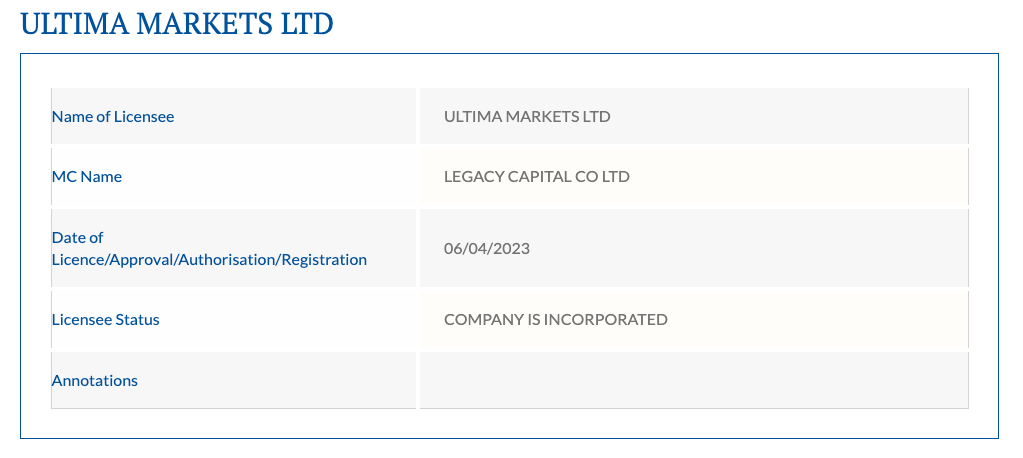Screen dimensions: 1023x458
Task: Select the Annotations label
Action: click(x=95, y=380)
